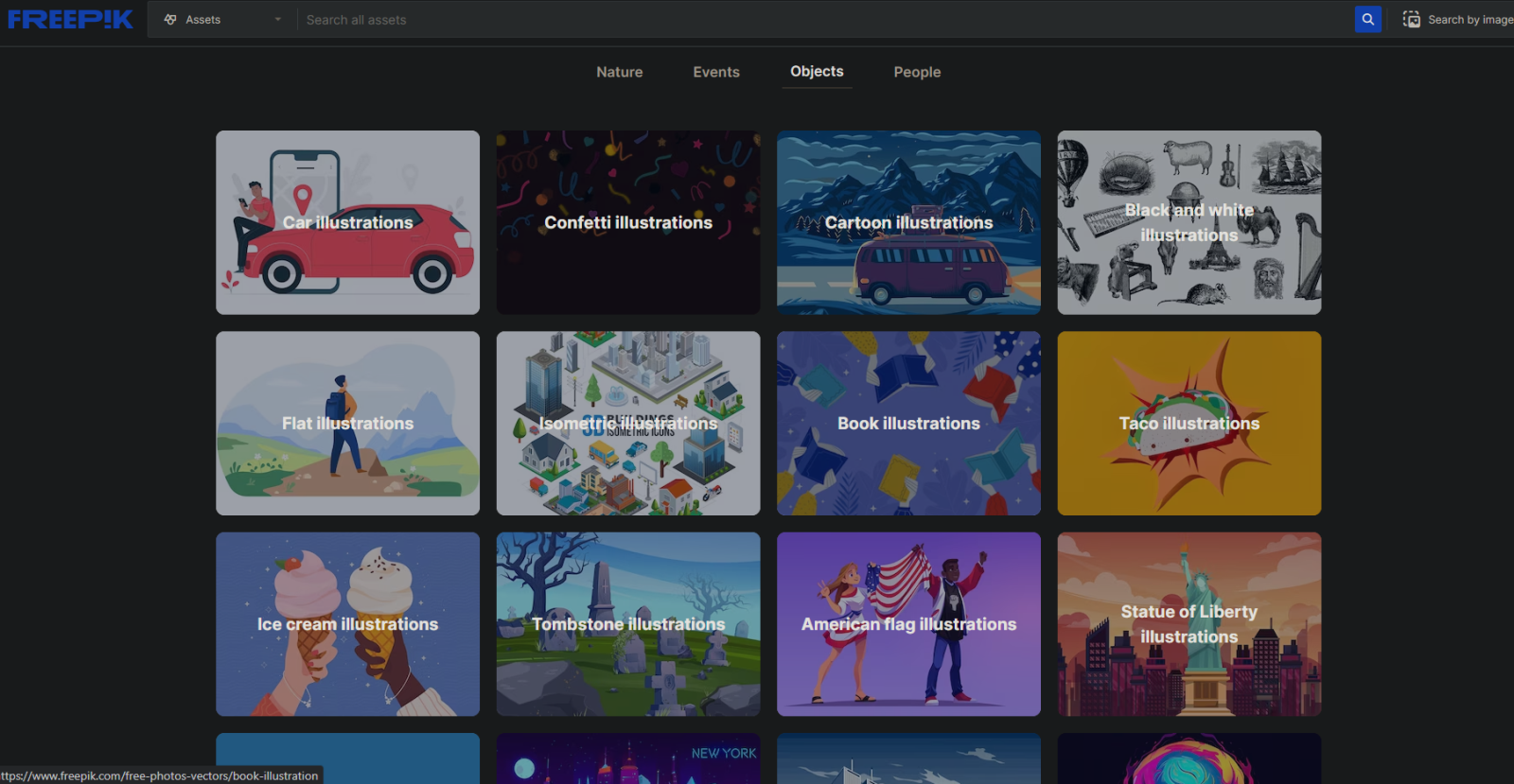Click the Assets category icon
Image resolution: width=1514 pixels, height=784 pixels.
(170, 19)
